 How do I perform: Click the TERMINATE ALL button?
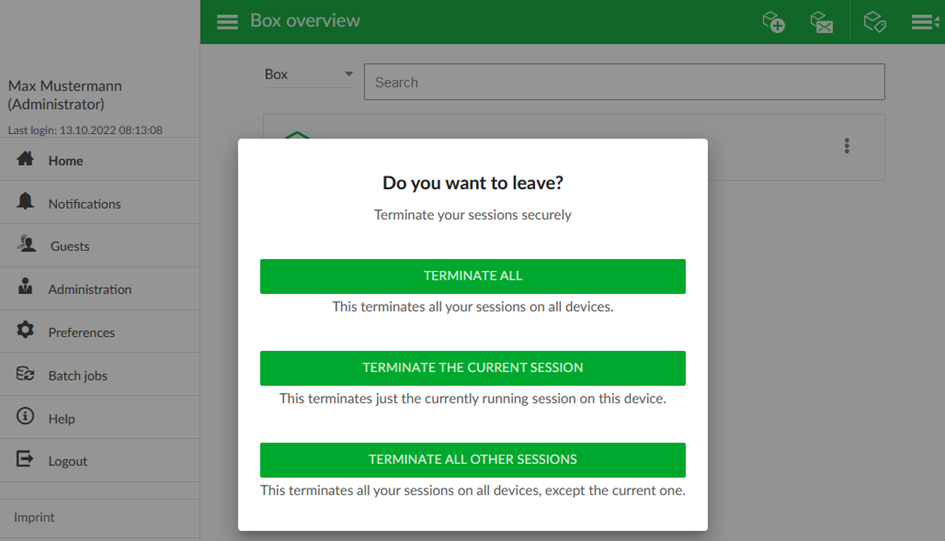pyautogui.click(x=472, y=277)
